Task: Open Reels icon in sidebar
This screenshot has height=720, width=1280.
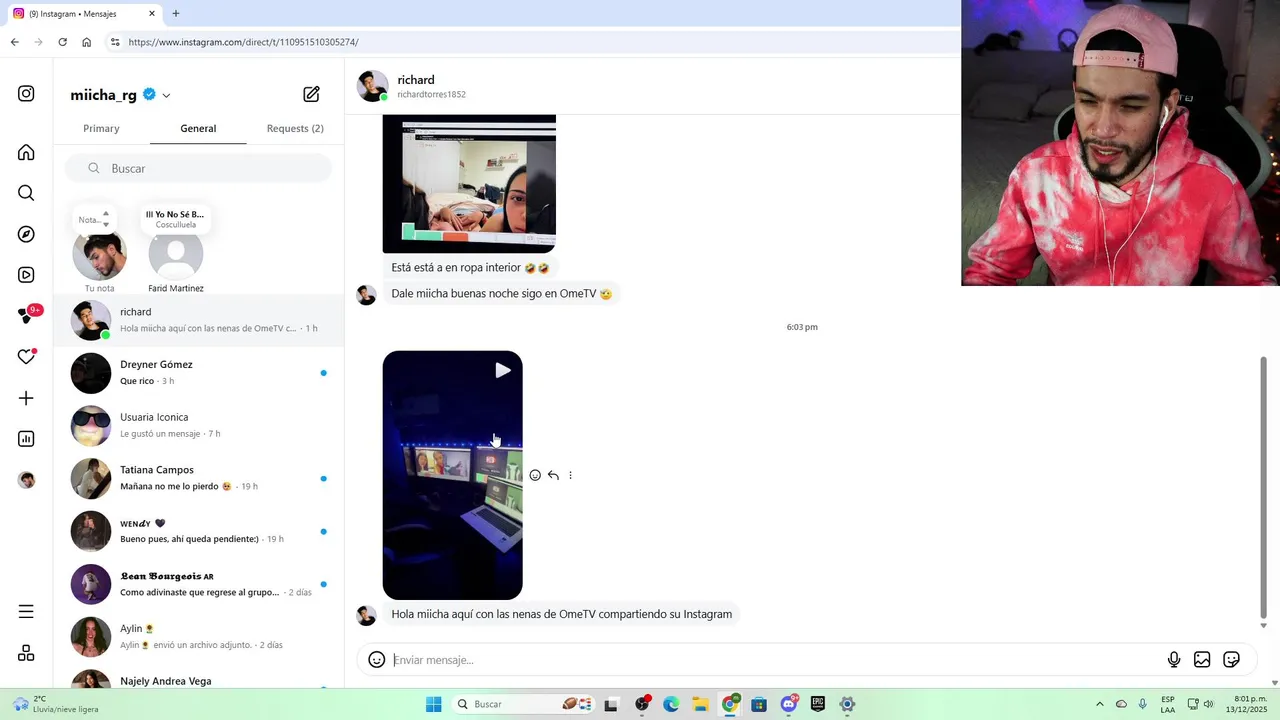Action: click(x=26, y=275)
